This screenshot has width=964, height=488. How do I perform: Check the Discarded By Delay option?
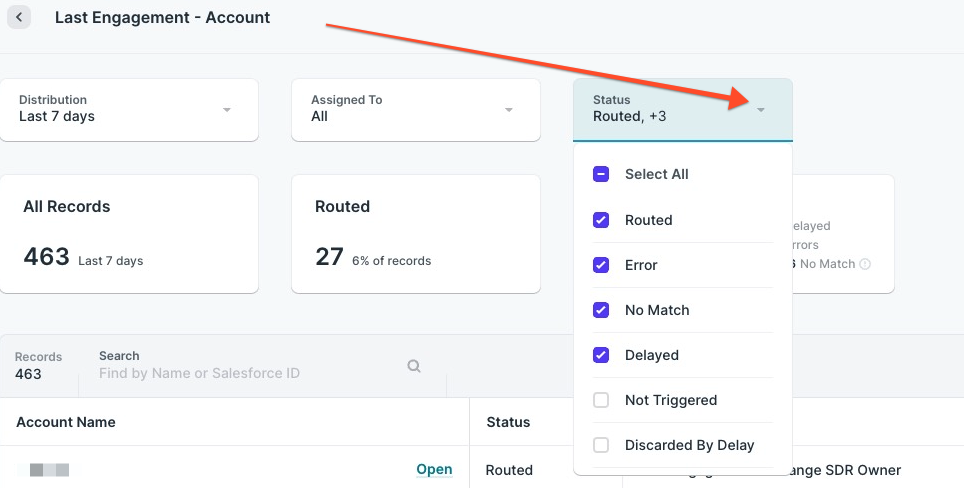point(601,445)
